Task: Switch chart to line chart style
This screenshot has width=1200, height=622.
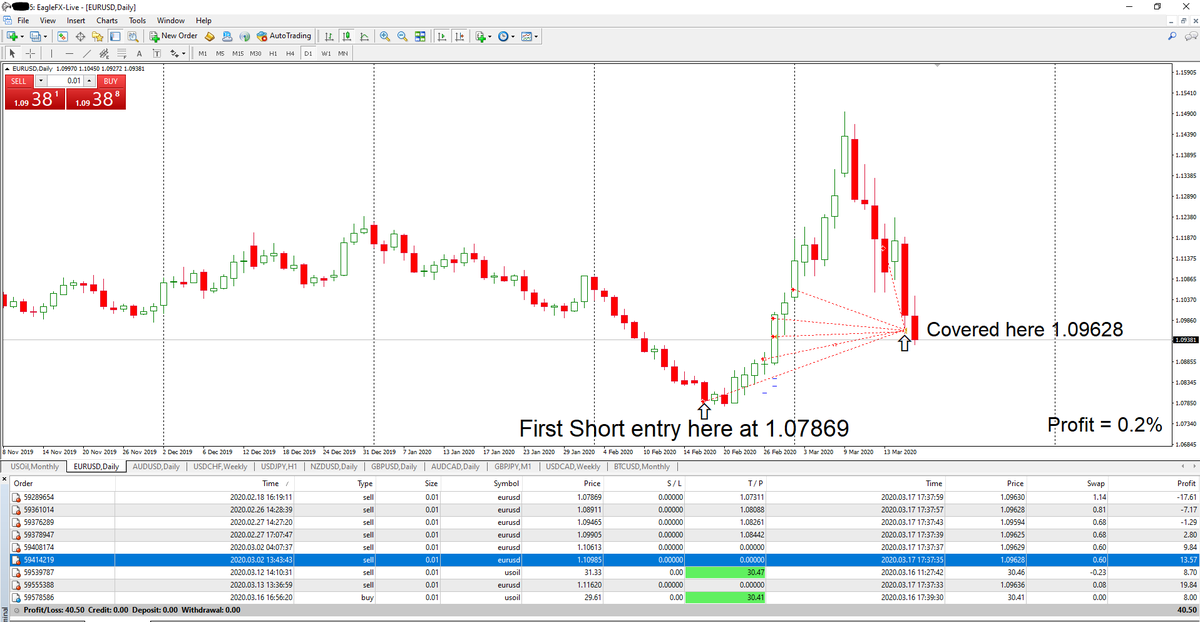Action: (x=365, y=36)
